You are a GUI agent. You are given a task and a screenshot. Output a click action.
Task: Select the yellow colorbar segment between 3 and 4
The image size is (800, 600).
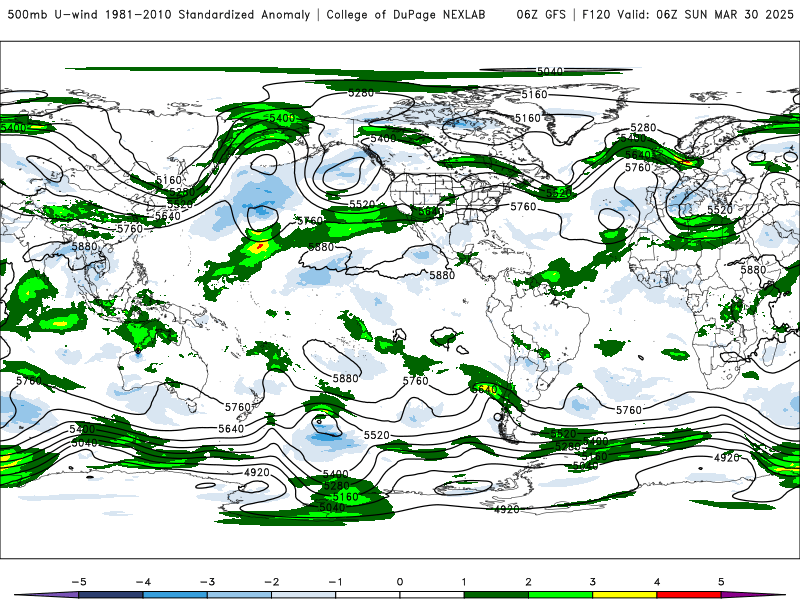625,595
